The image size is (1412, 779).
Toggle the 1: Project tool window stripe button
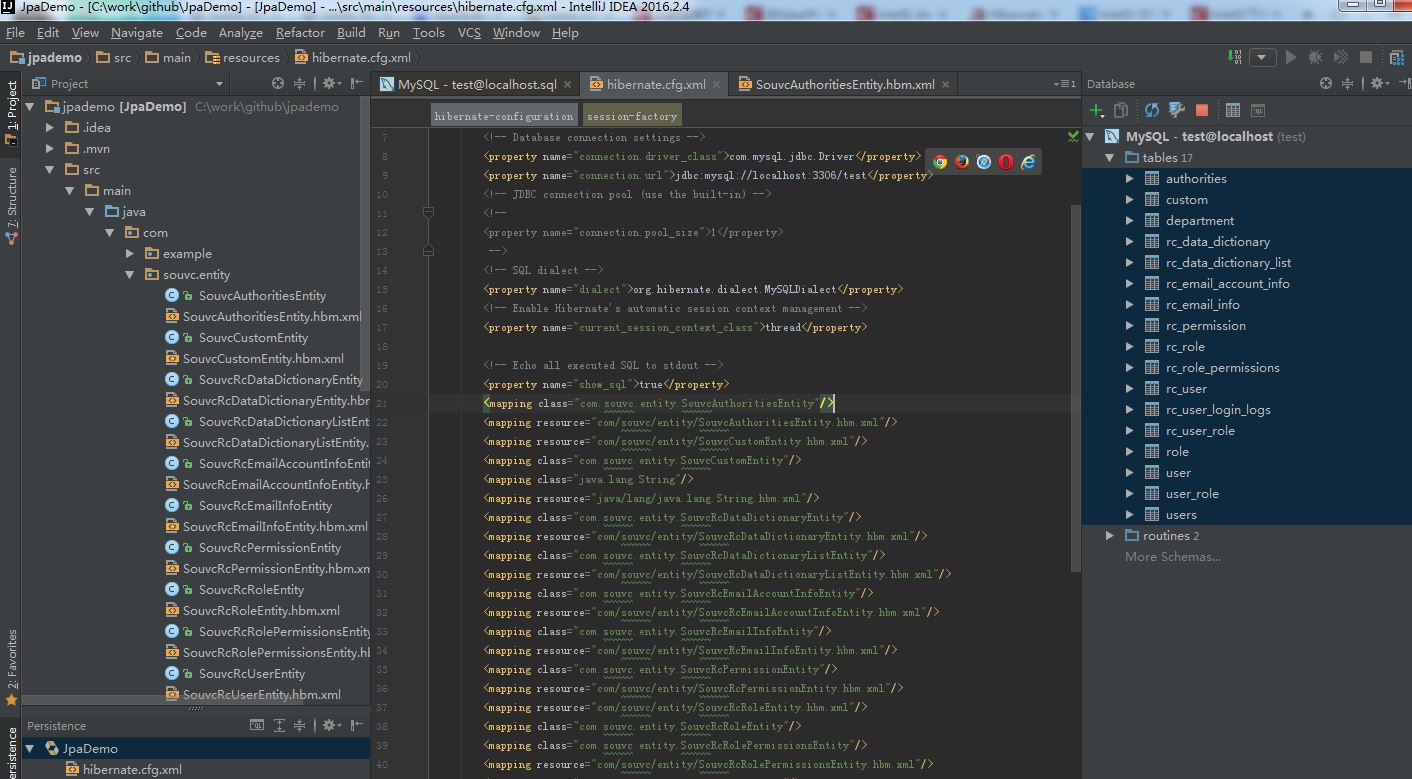(x=11, y=113)
